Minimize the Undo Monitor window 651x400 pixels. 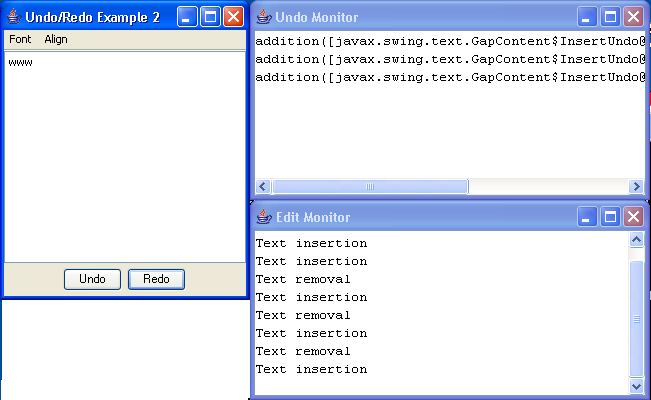[587, 17]
